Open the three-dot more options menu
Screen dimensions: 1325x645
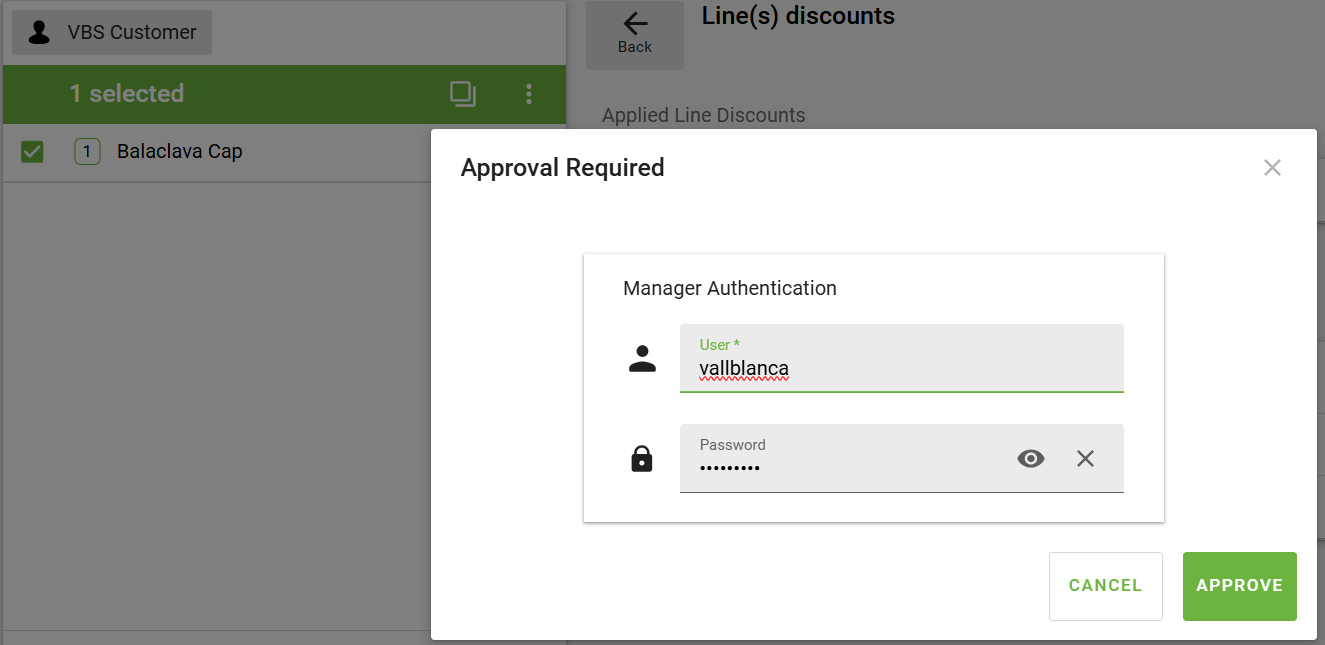click(529, 94)
